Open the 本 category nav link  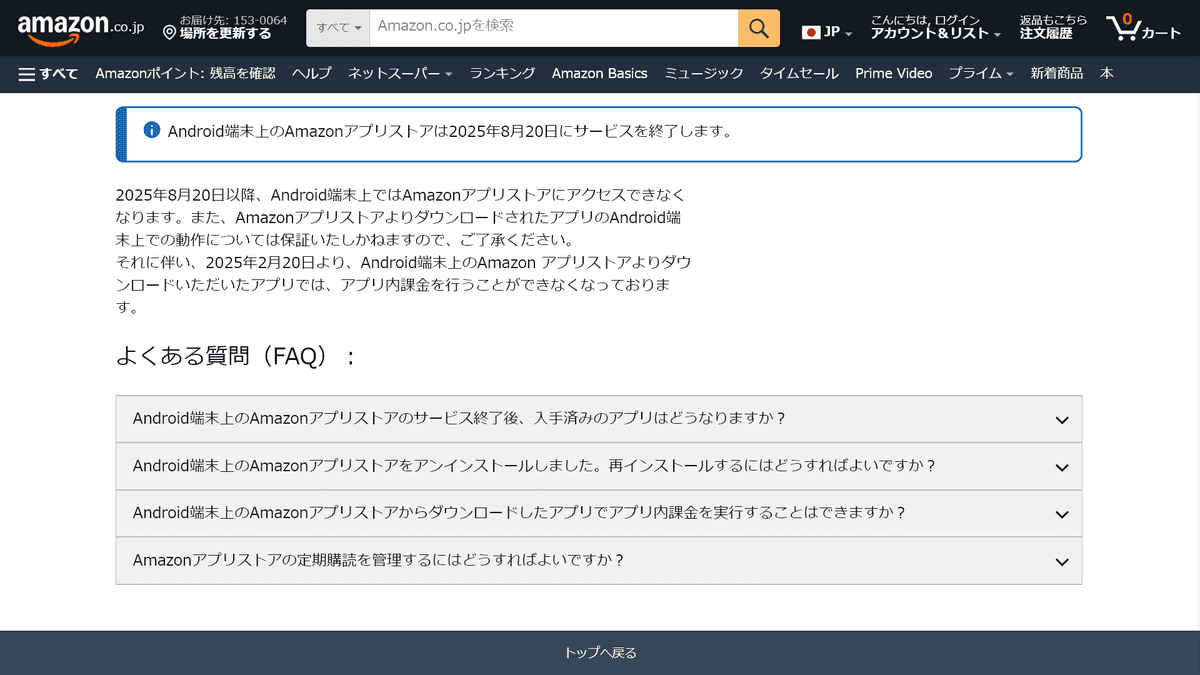tap(1106, 74)
